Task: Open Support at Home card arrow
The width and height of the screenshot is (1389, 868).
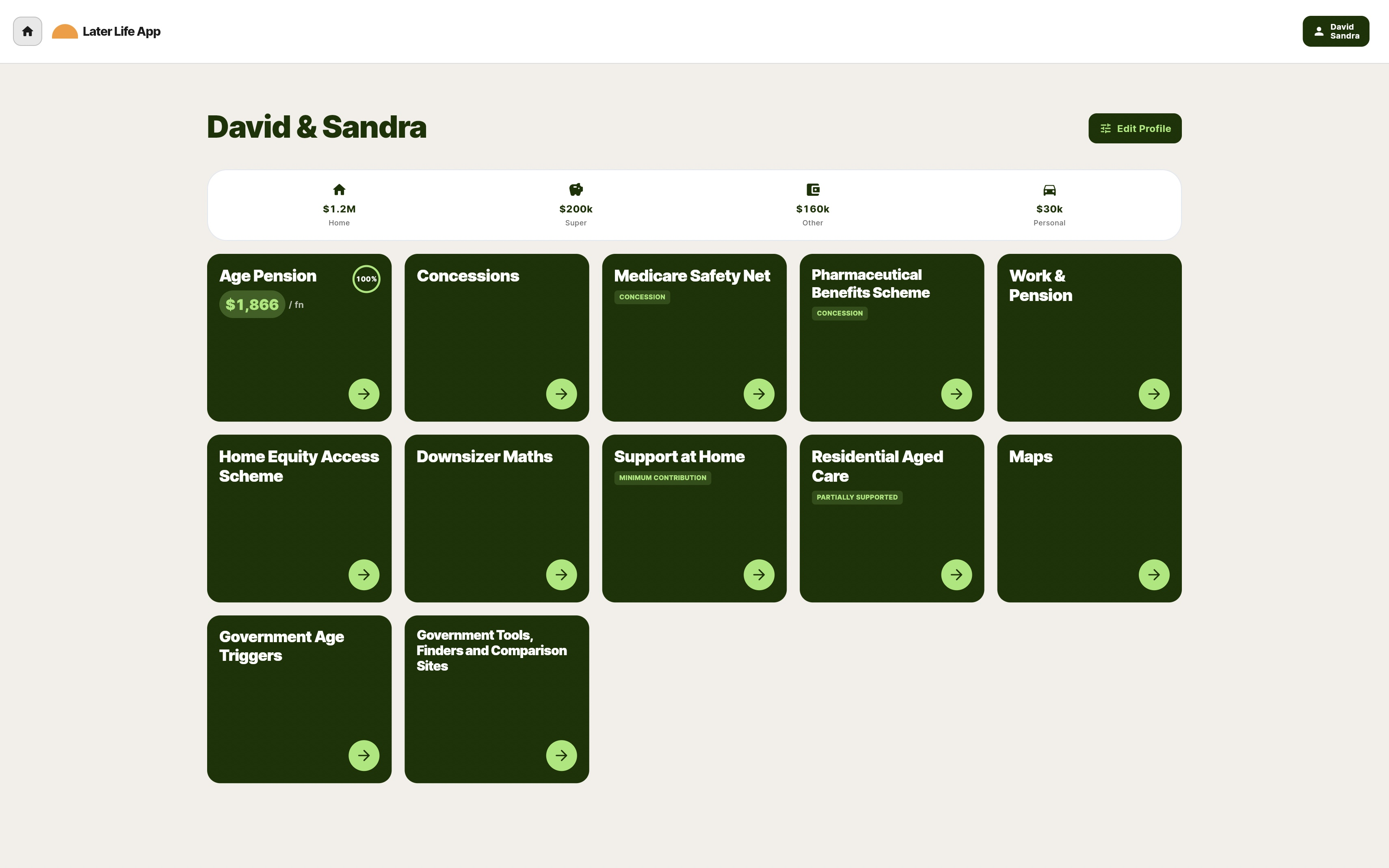Action: pos(759,575)
